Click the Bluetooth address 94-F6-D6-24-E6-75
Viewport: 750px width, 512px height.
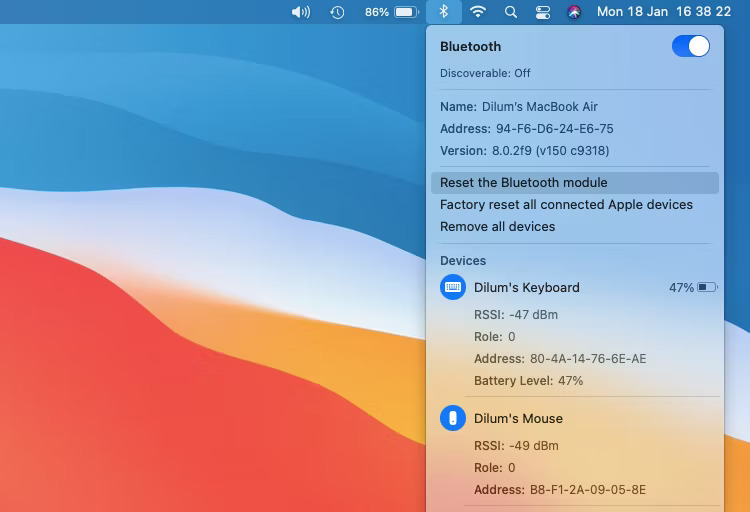(x=554, y=129)
